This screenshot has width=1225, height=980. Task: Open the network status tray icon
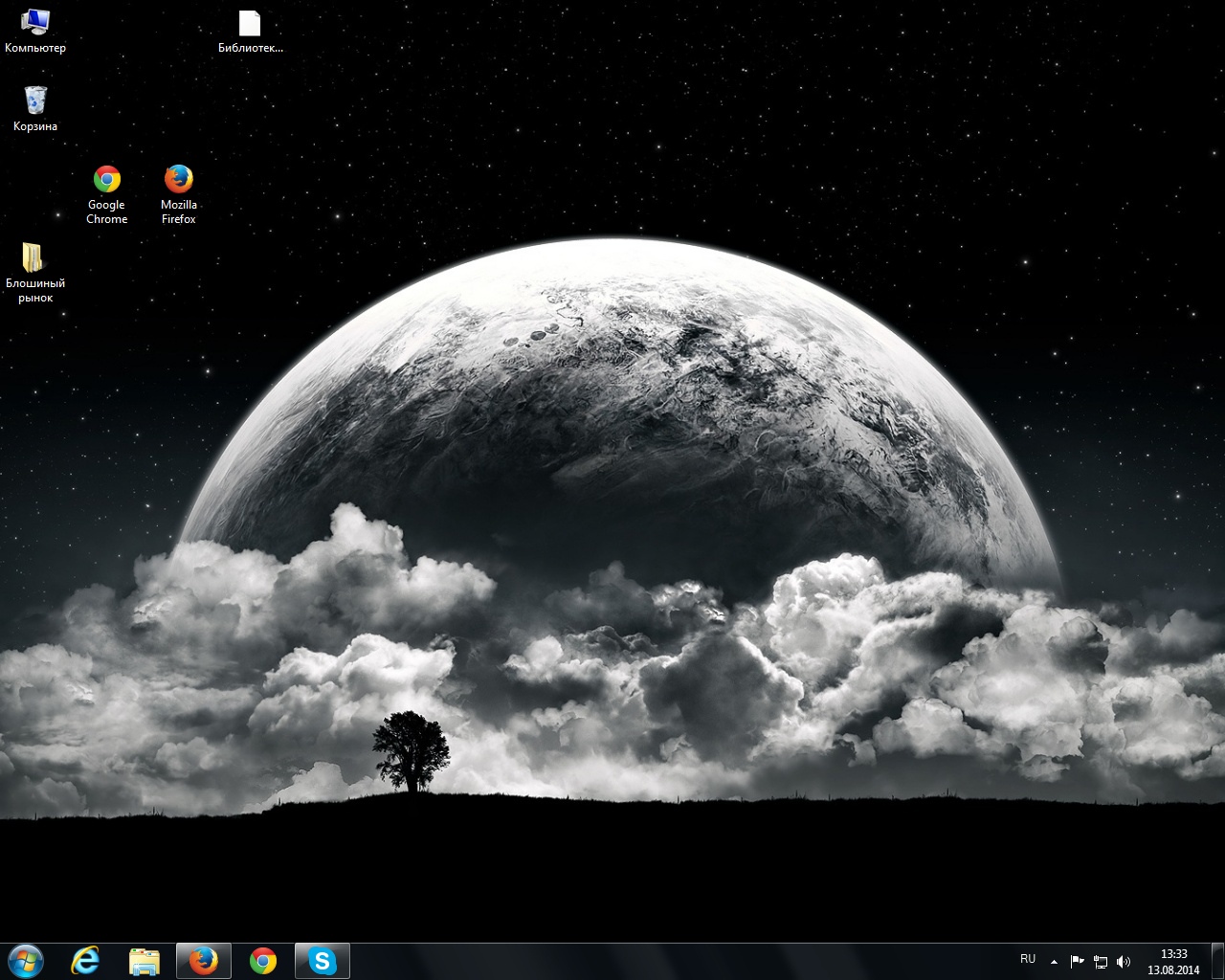click(x=1101, y=962)
